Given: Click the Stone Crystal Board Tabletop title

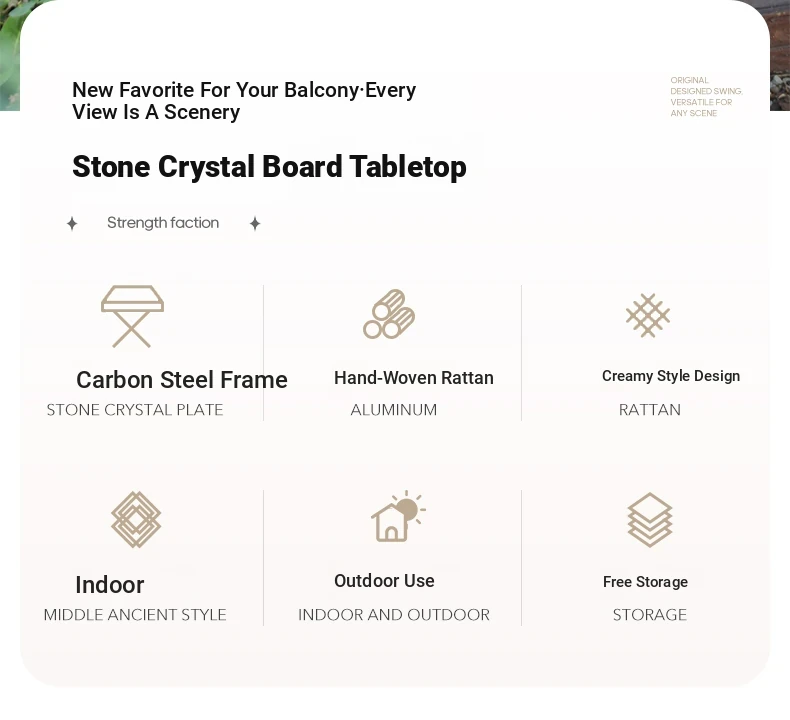Looking at the screenshot, I should click(x=269, y=167).
